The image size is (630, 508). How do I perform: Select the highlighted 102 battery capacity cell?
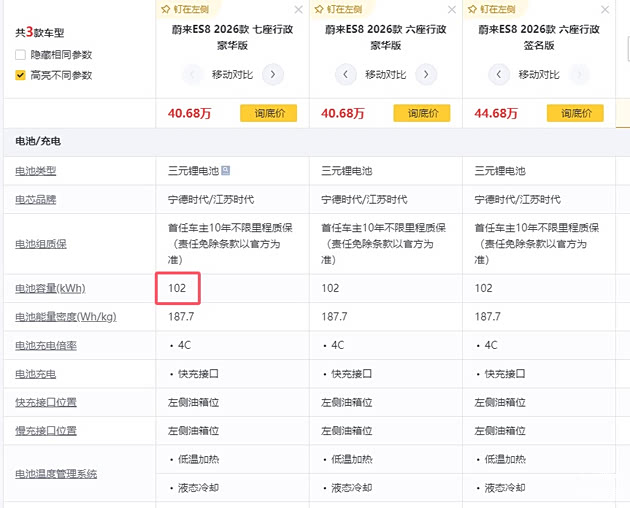pos(179,288)
